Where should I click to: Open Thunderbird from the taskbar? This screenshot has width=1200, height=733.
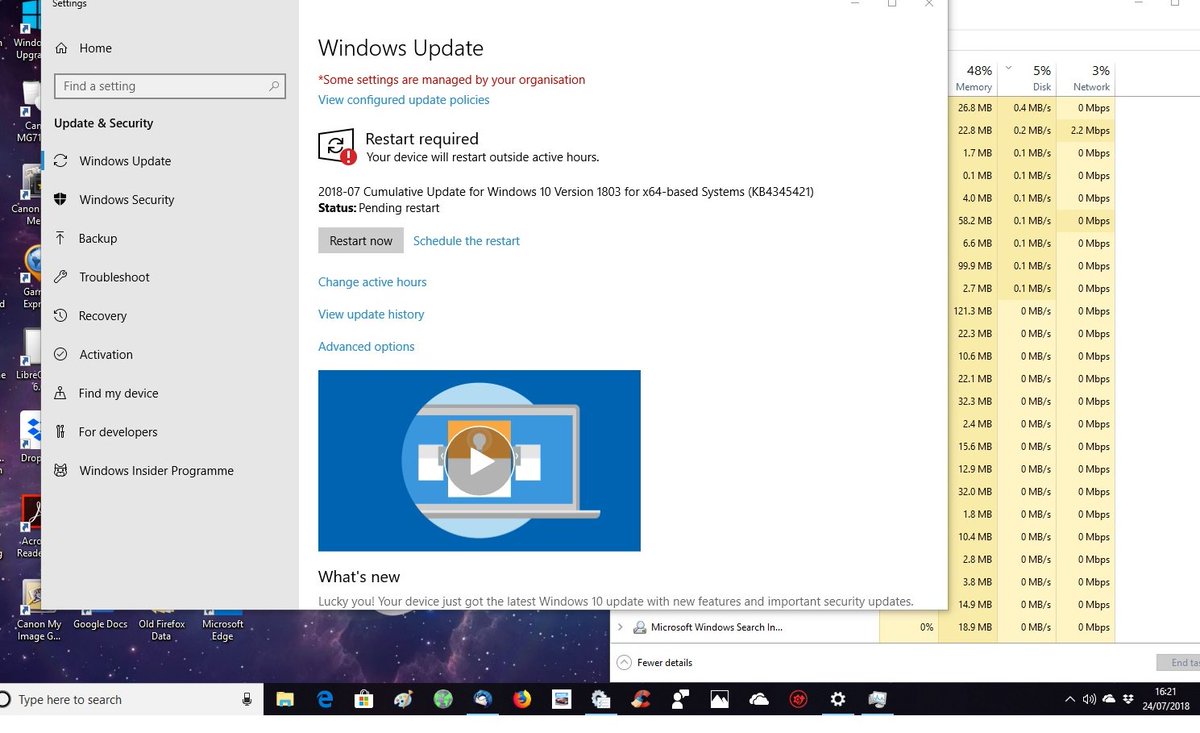click(x=483, y=700)
